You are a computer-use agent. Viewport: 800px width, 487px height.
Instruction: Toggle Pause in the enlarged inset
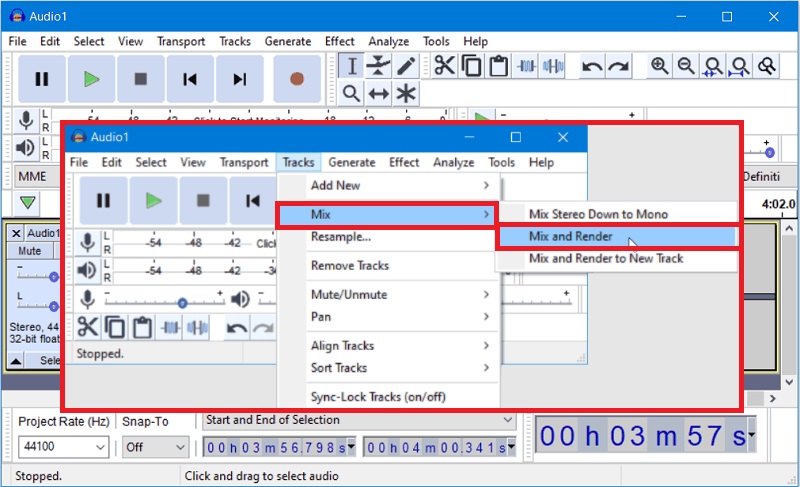tap(103, 200)
